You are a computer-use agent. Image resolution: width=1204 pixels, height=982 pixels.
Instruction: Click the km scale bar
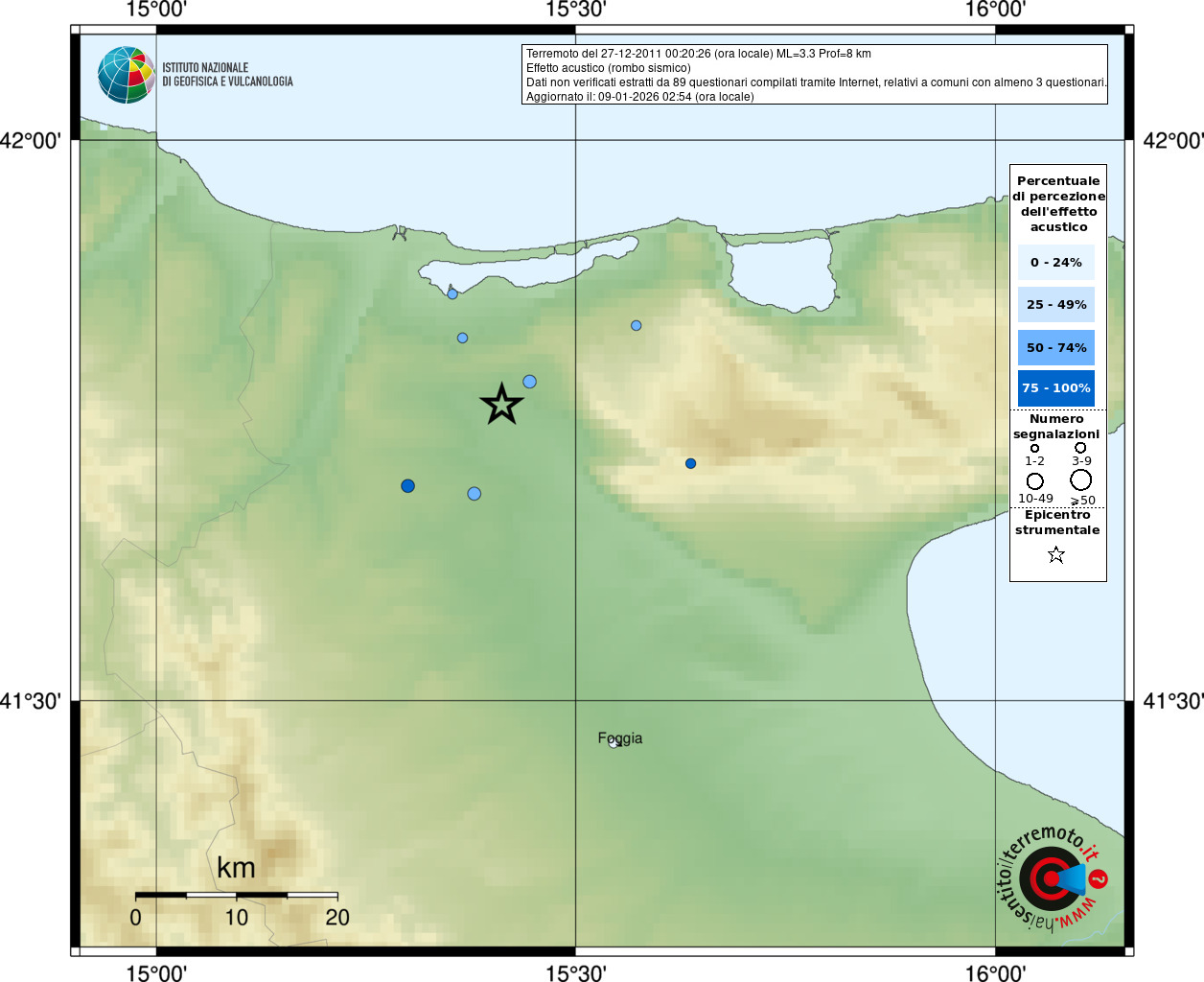tap(236, 895)
